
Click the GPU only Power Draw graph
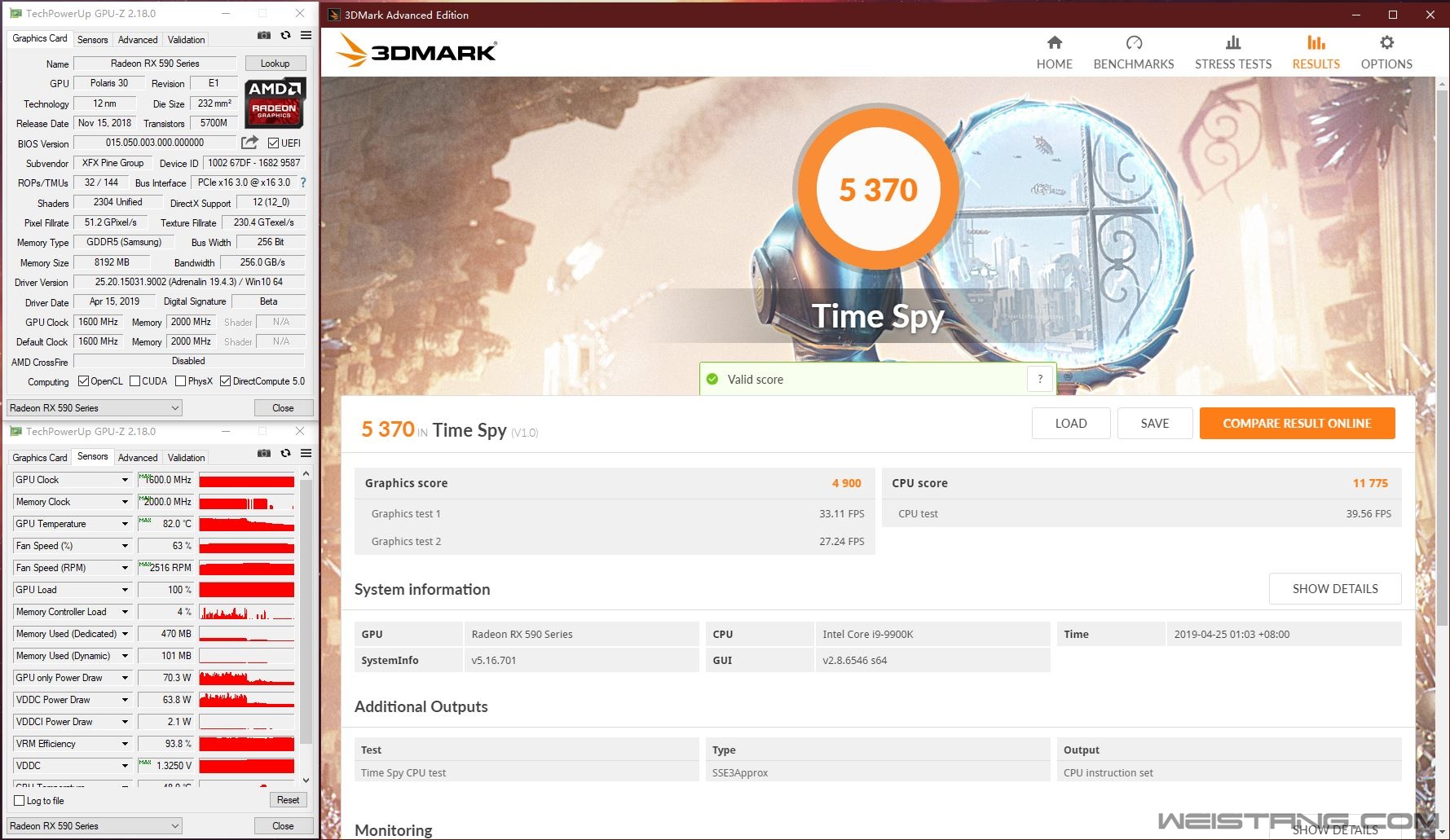tap(247, 678)
